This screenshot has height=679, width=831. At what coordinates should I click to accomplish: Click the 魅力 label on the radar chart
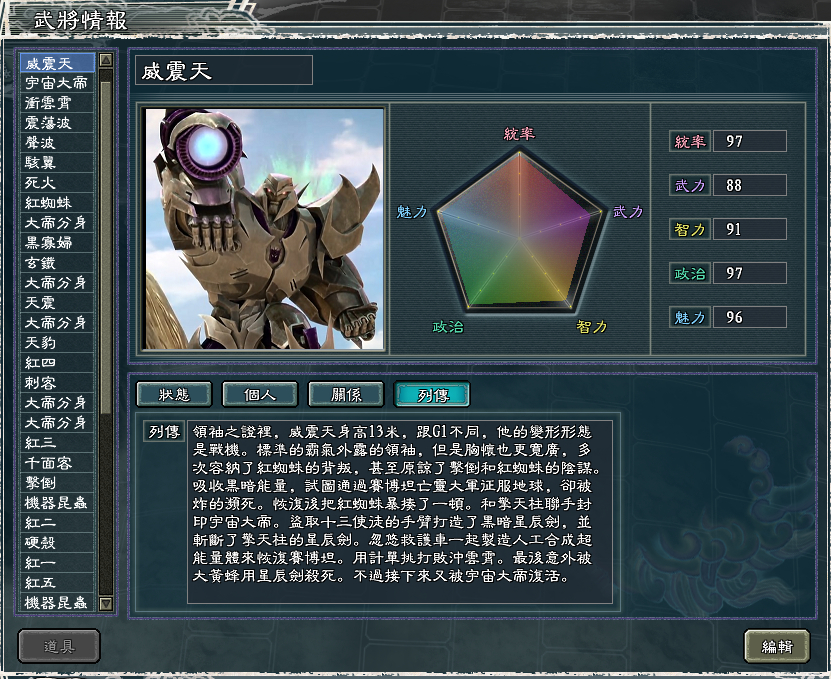point(412,212)
